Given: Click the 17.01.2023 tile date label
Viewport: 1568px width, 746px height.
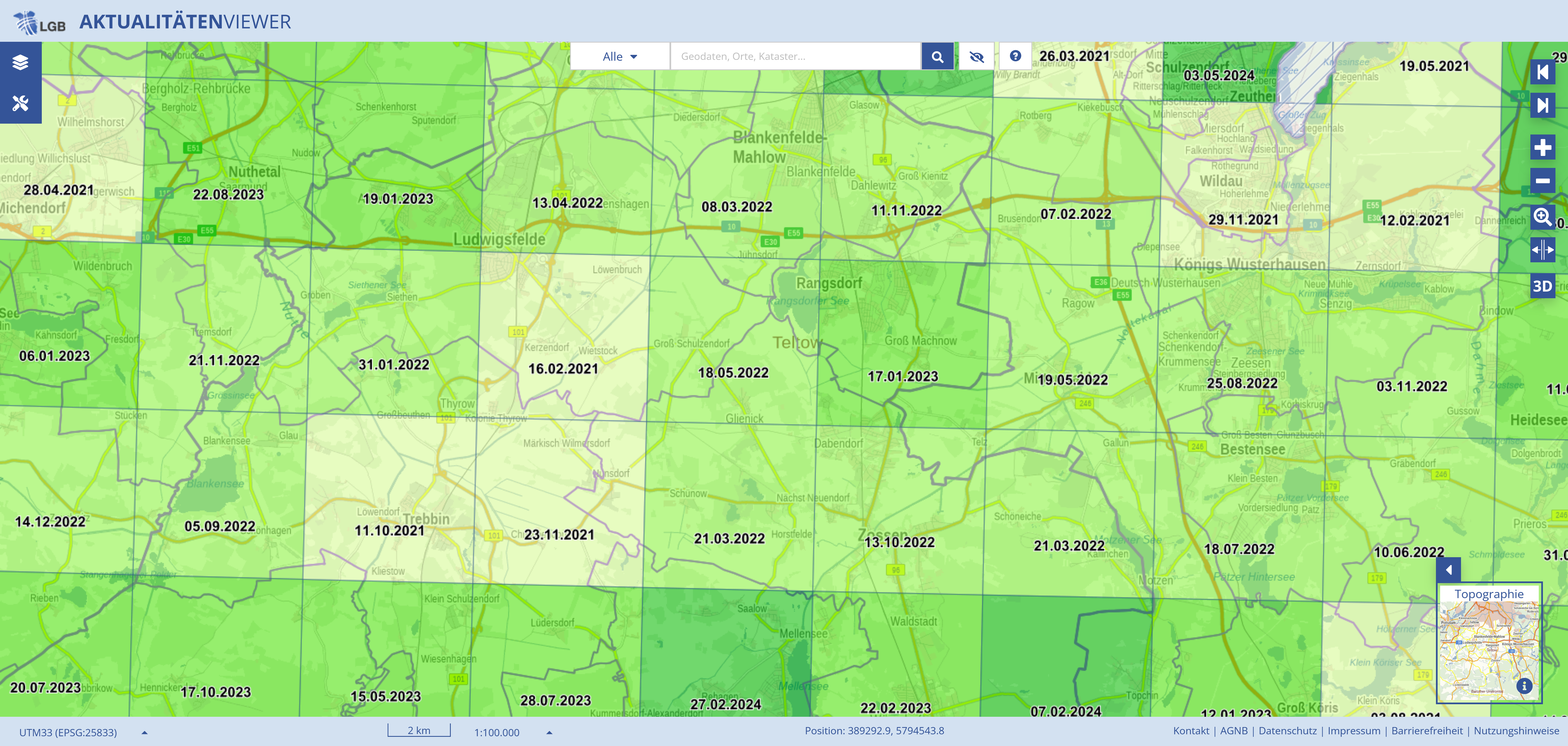Looking at the screenshot, I should [x=903, y=377].
